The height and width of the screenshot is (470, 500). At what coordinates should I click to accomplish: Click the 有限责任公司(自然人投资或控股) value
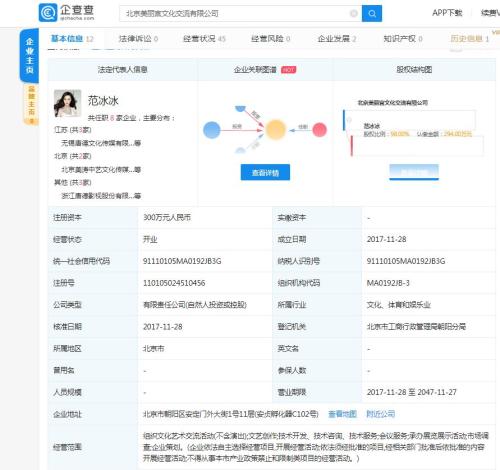(195, 305)
